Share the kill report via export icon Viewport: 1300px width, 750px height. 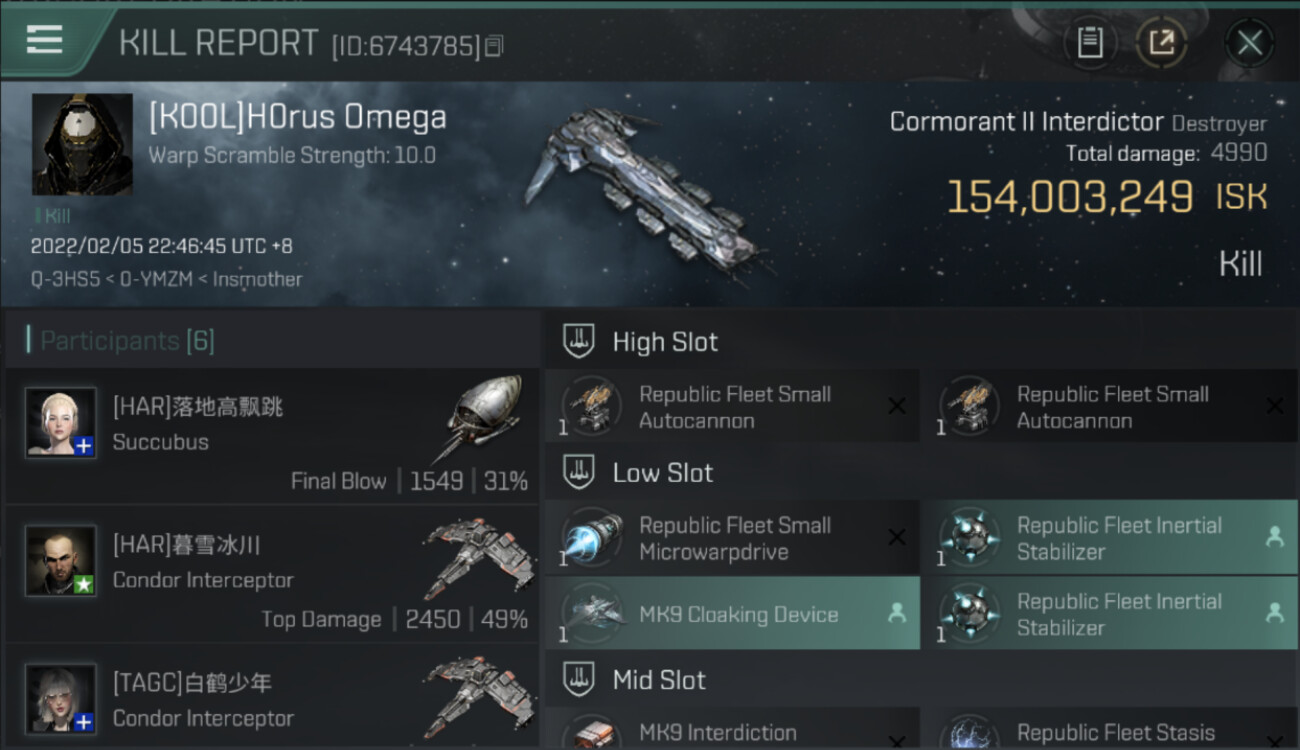pos(1161,42)
